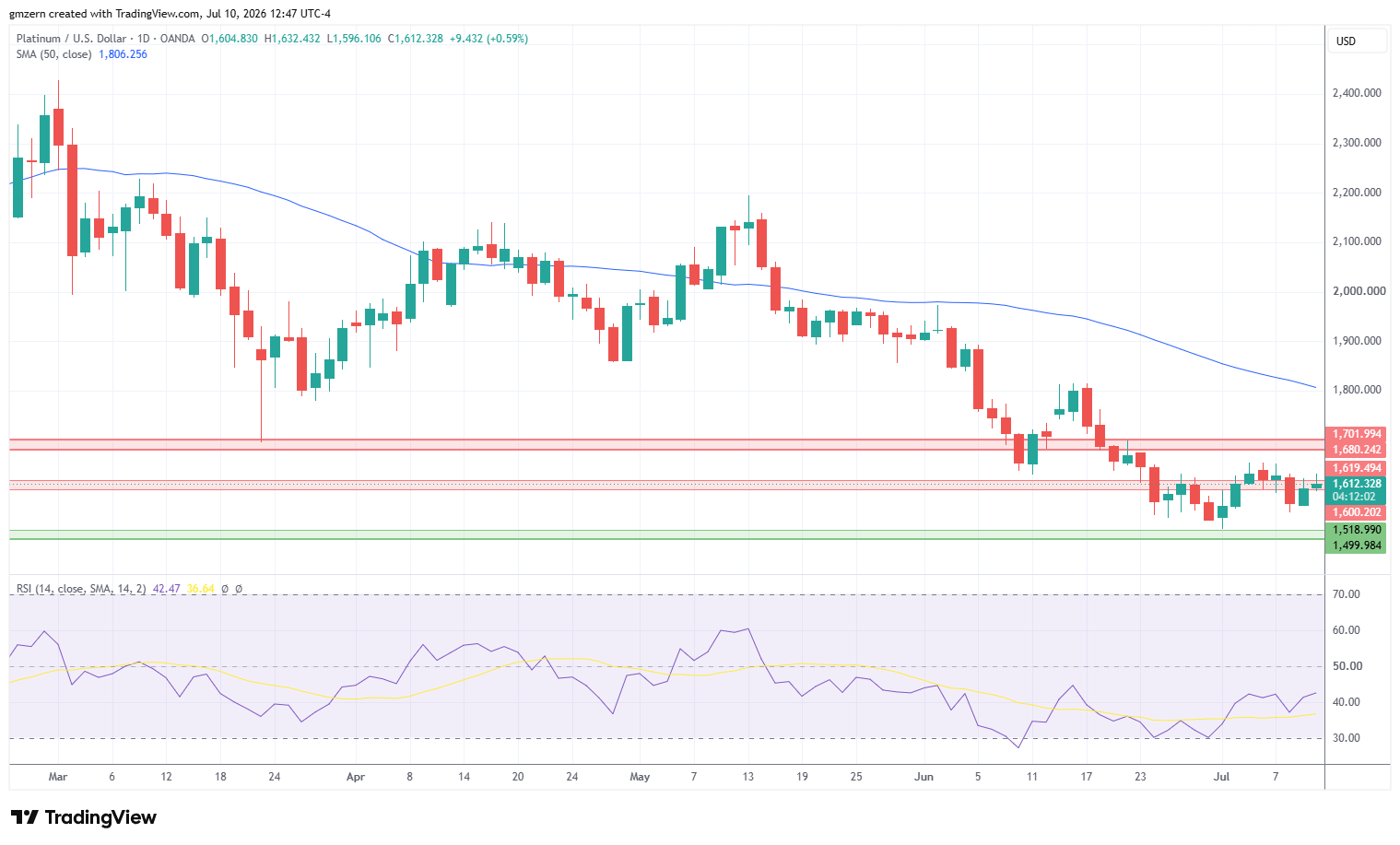This screenshot has width=1400, height=845.
Task: Click the 1,499.984 support price label
Action: pyautogui.click(x=1356, y=546)
